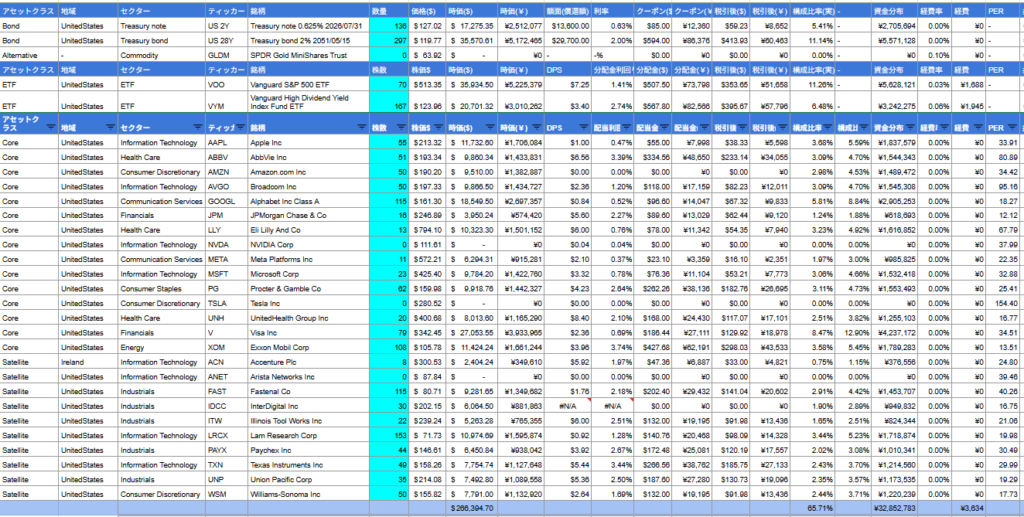This screenshot has width=1024, height=517.
Task: Open the filter dropdown on the PER header
Action: [x=1014, y=127]
